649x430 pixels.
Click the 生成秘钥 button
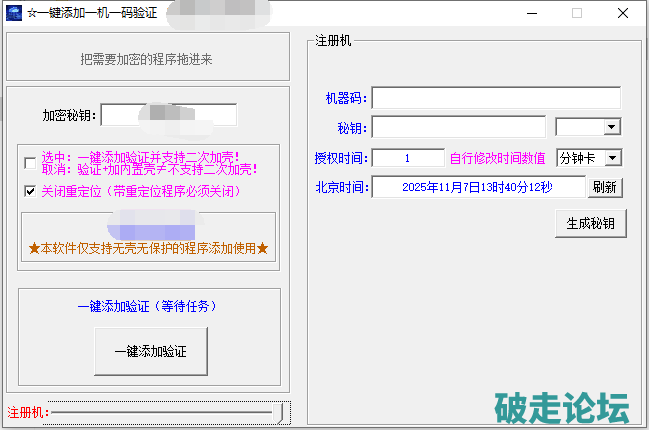(x=590, y=223)
